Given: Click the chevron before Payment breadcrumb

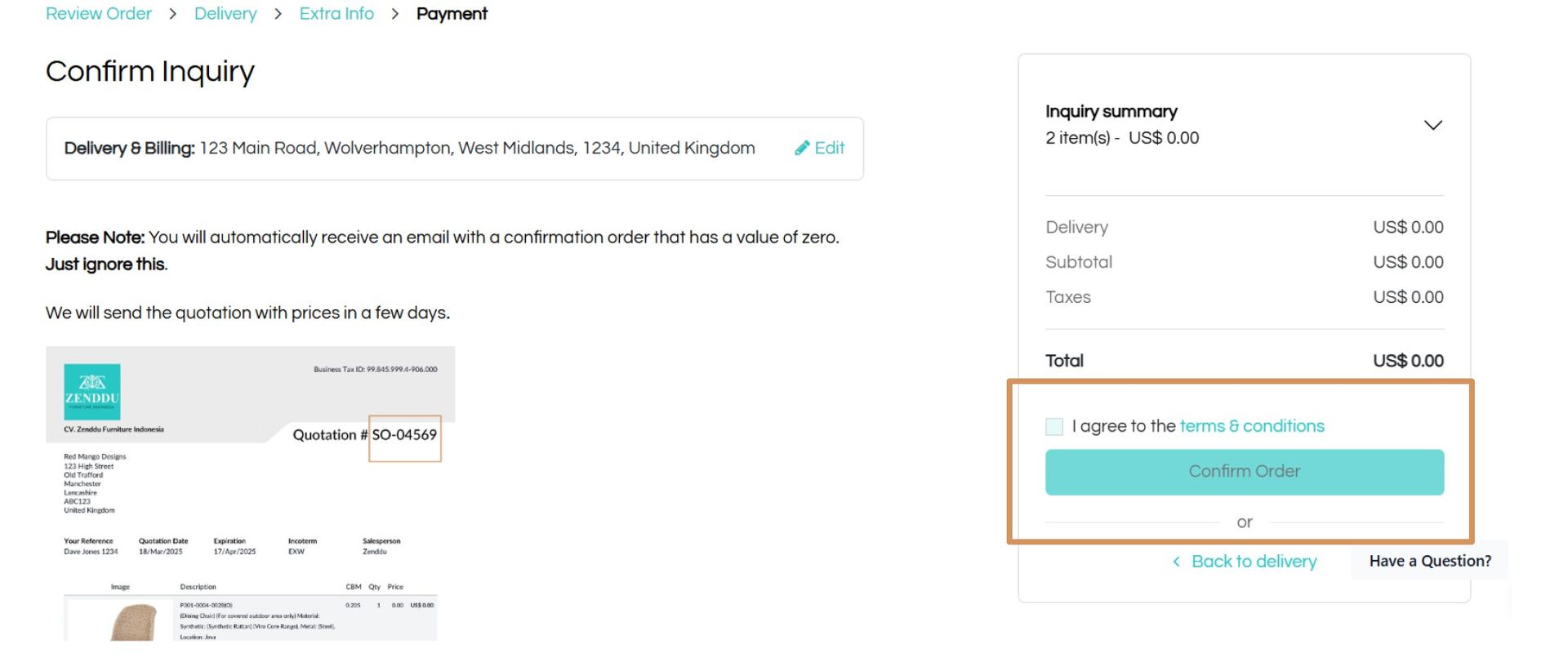Looking at the screenshot, I should [395, 14].
